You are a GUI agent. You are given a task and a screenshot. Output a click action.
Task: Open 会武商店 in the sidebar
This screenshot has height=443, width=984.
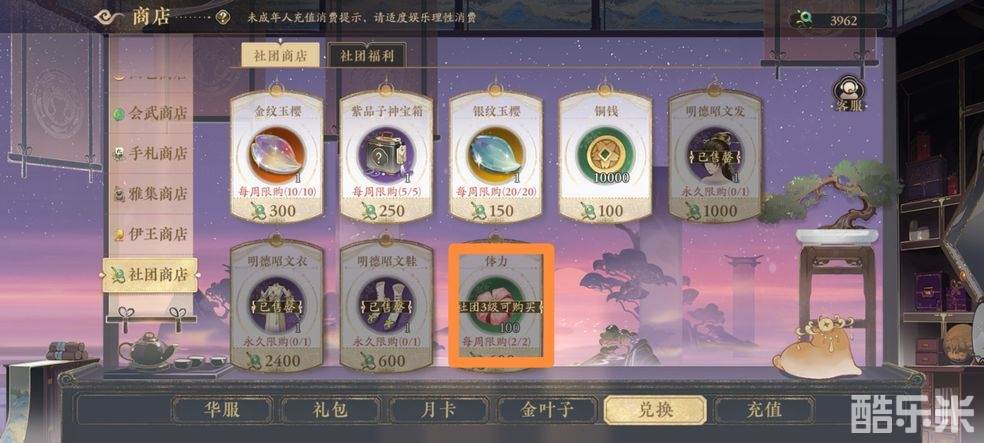(150, 114)
